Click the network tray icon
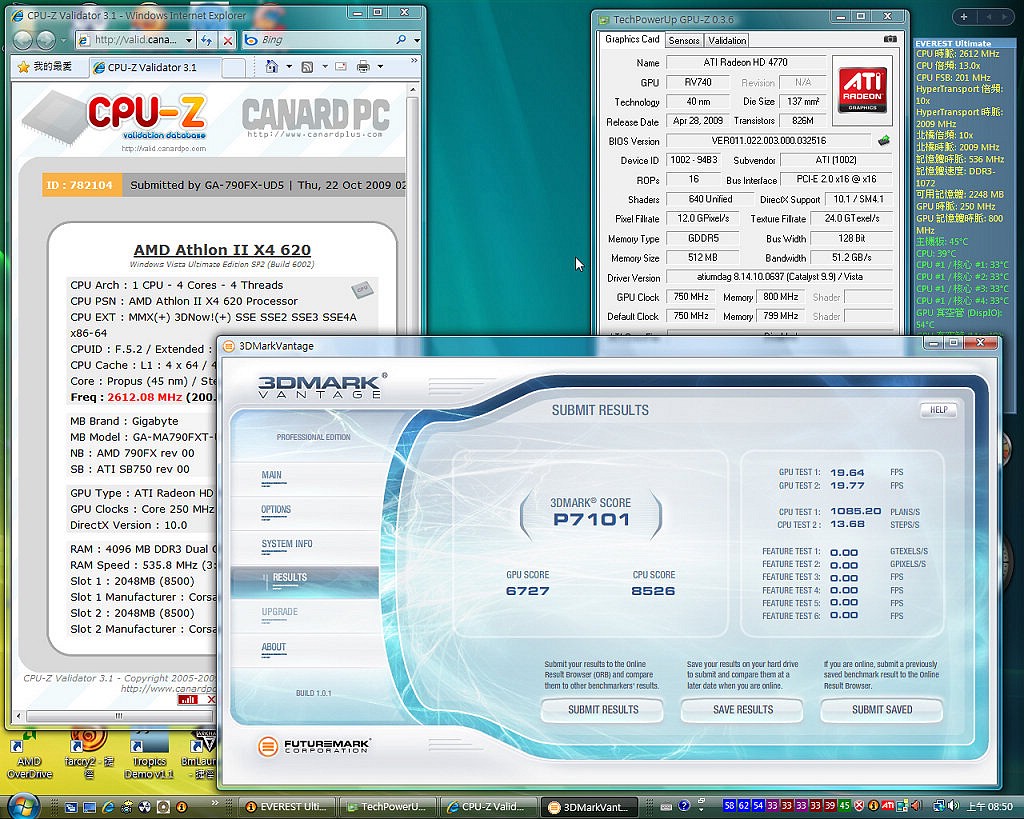1024x819 pixels. tap(939, 806)
